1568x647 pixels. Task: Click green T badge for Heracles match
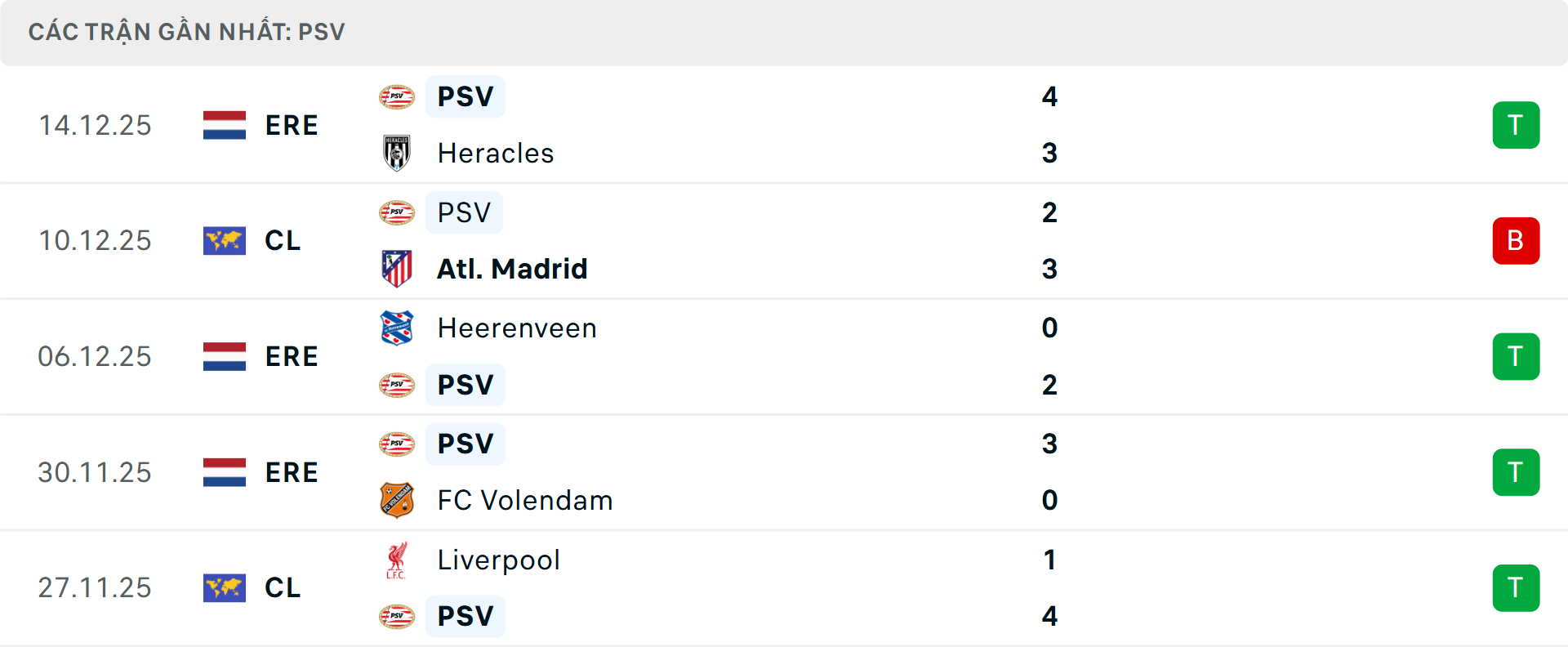click(x=1516, y=125)
